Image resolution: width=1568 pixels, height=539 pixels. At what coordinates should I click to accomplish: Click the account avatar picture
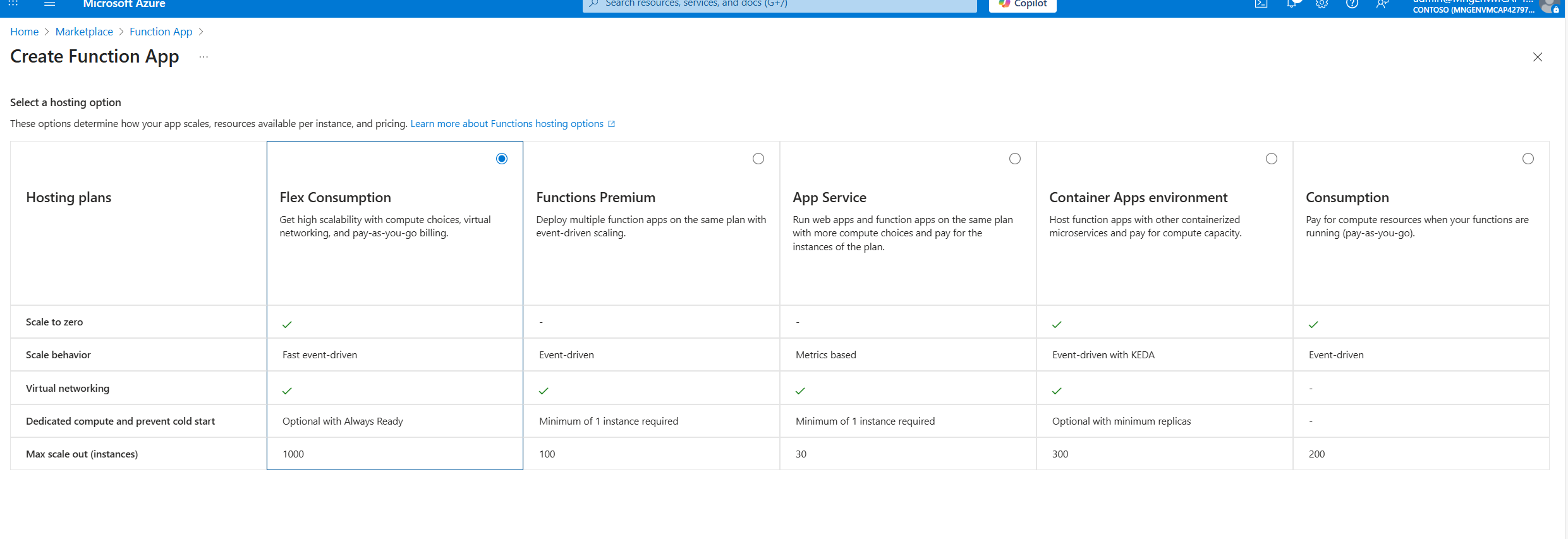point(1548,6)
